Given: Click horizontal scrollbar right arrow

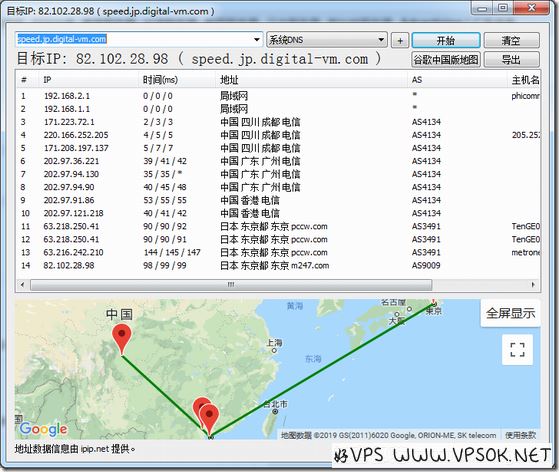Looking at the screenshot, I should [x=533, y=284].
